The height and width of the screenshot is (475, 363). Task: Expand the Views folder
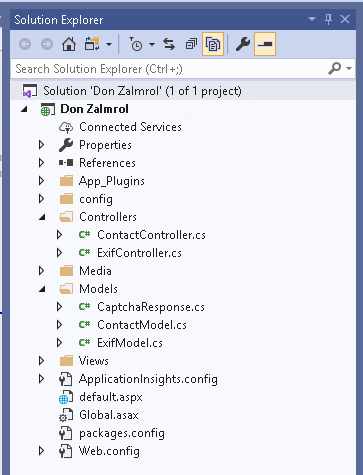tap(42, 361)
